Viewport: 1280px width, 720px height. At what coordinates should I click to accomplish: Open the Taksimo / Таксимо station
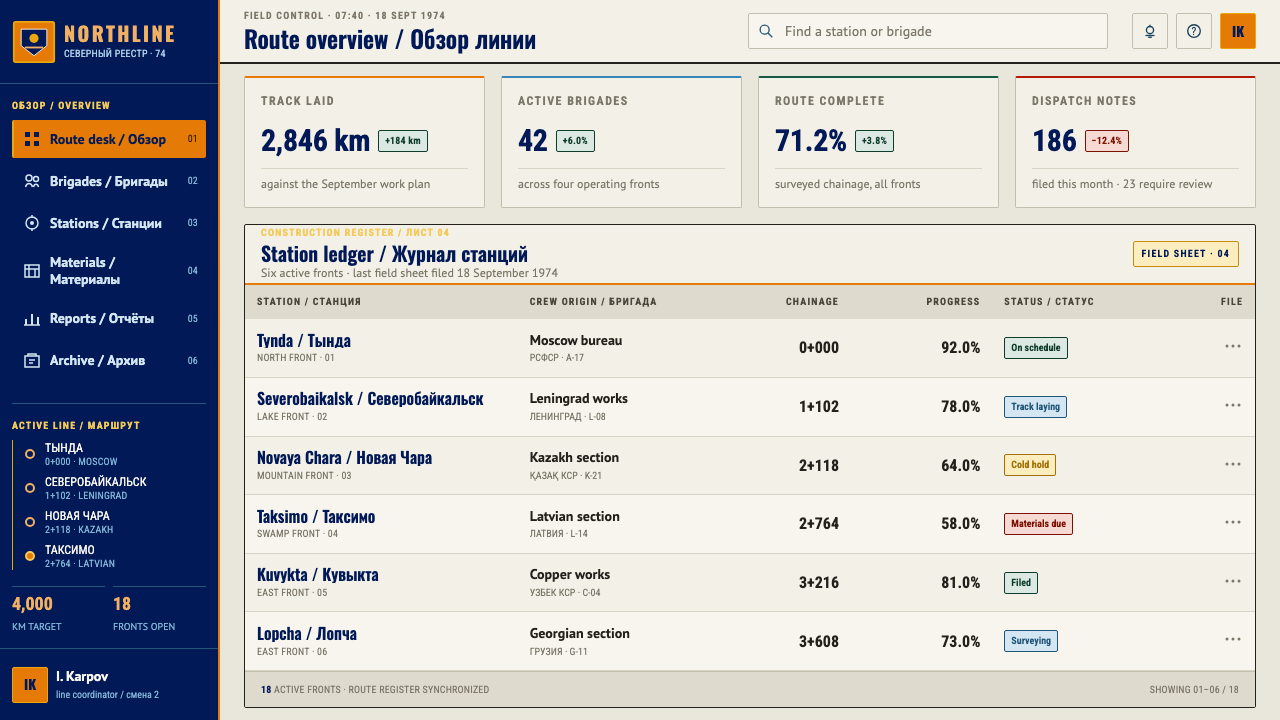(316, 517)
